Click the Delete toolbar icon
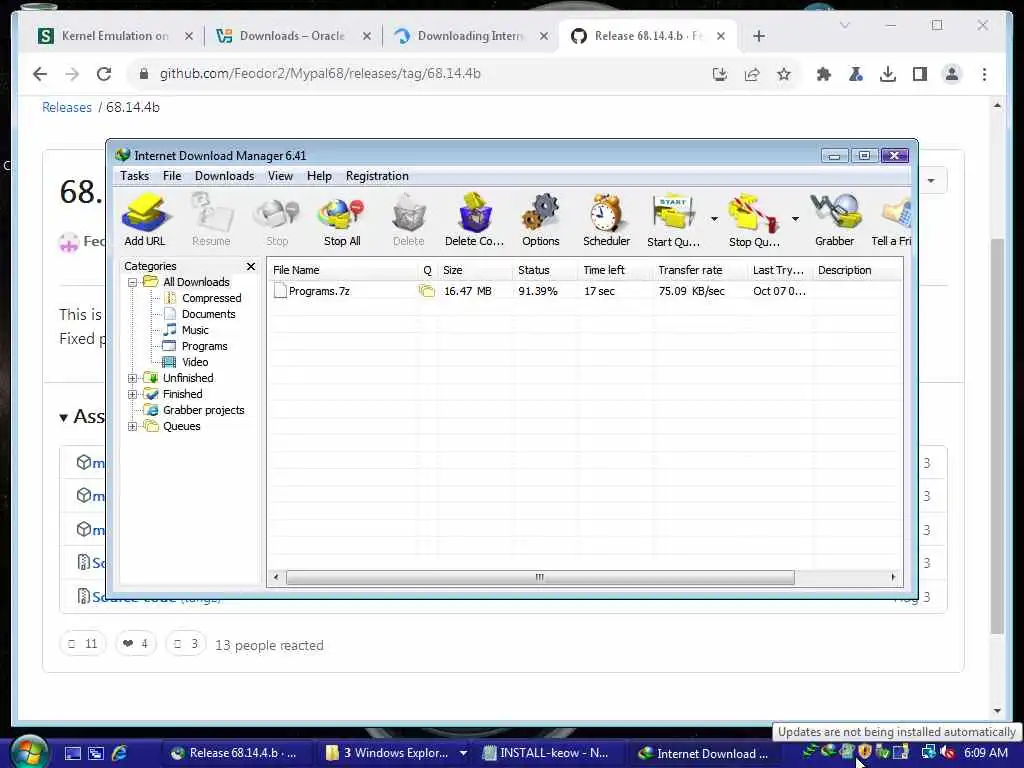 (409, 220)
